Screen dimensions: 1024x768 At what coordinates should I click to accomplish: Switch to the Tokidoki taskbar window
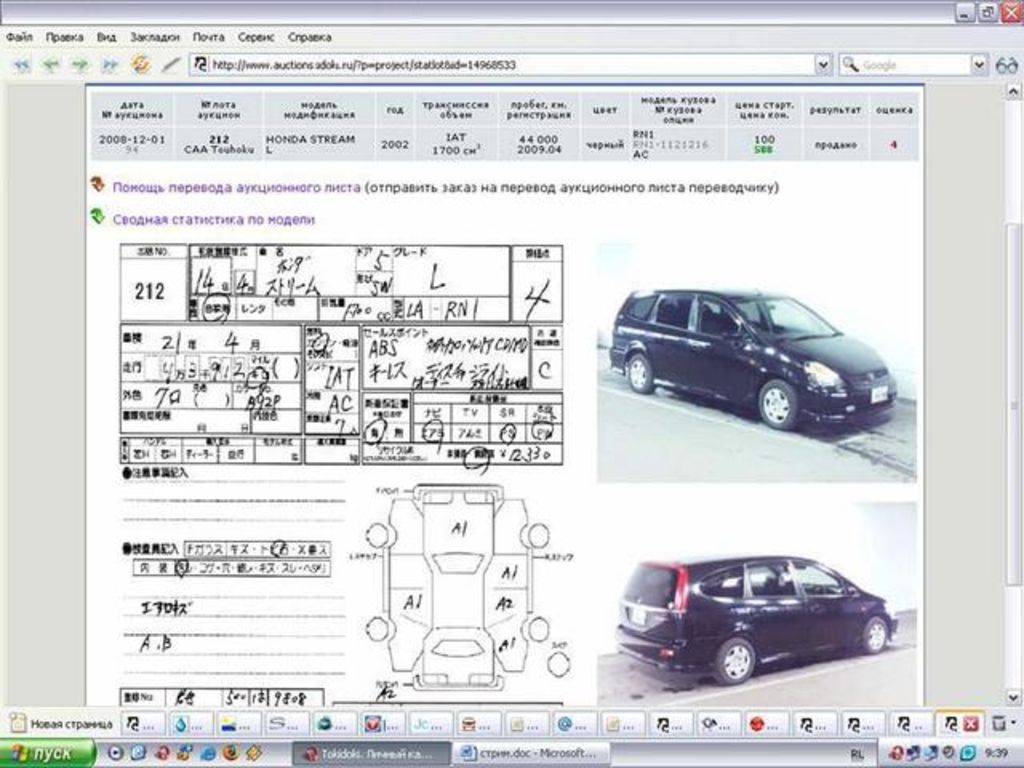(x=370, y=754)
